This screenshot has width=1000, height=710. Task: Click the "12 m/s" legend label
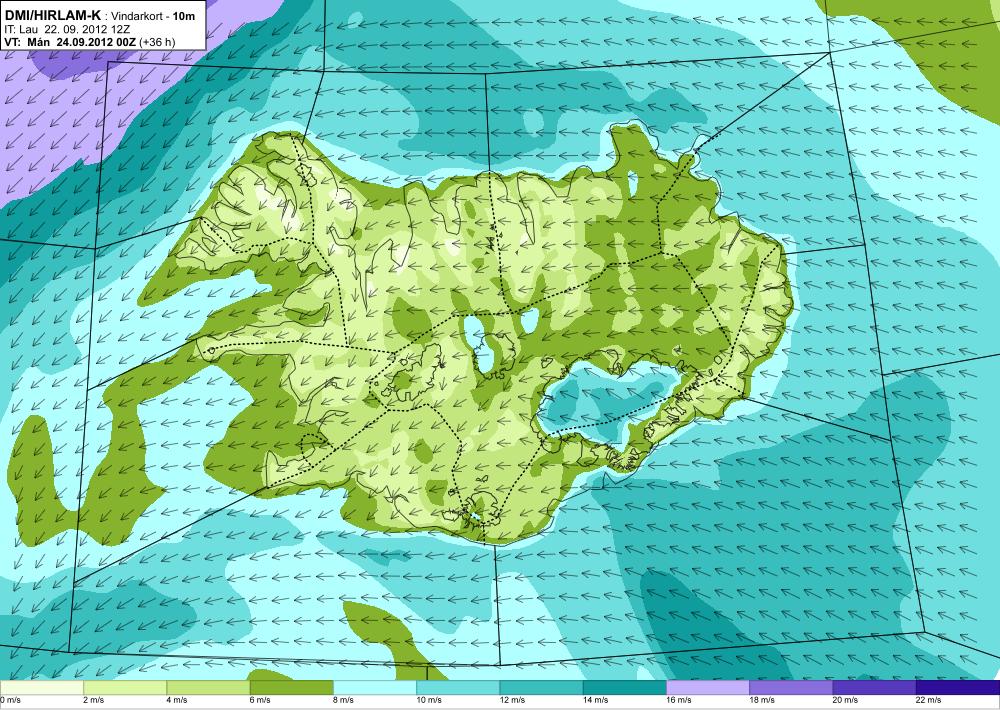point(513,700)
